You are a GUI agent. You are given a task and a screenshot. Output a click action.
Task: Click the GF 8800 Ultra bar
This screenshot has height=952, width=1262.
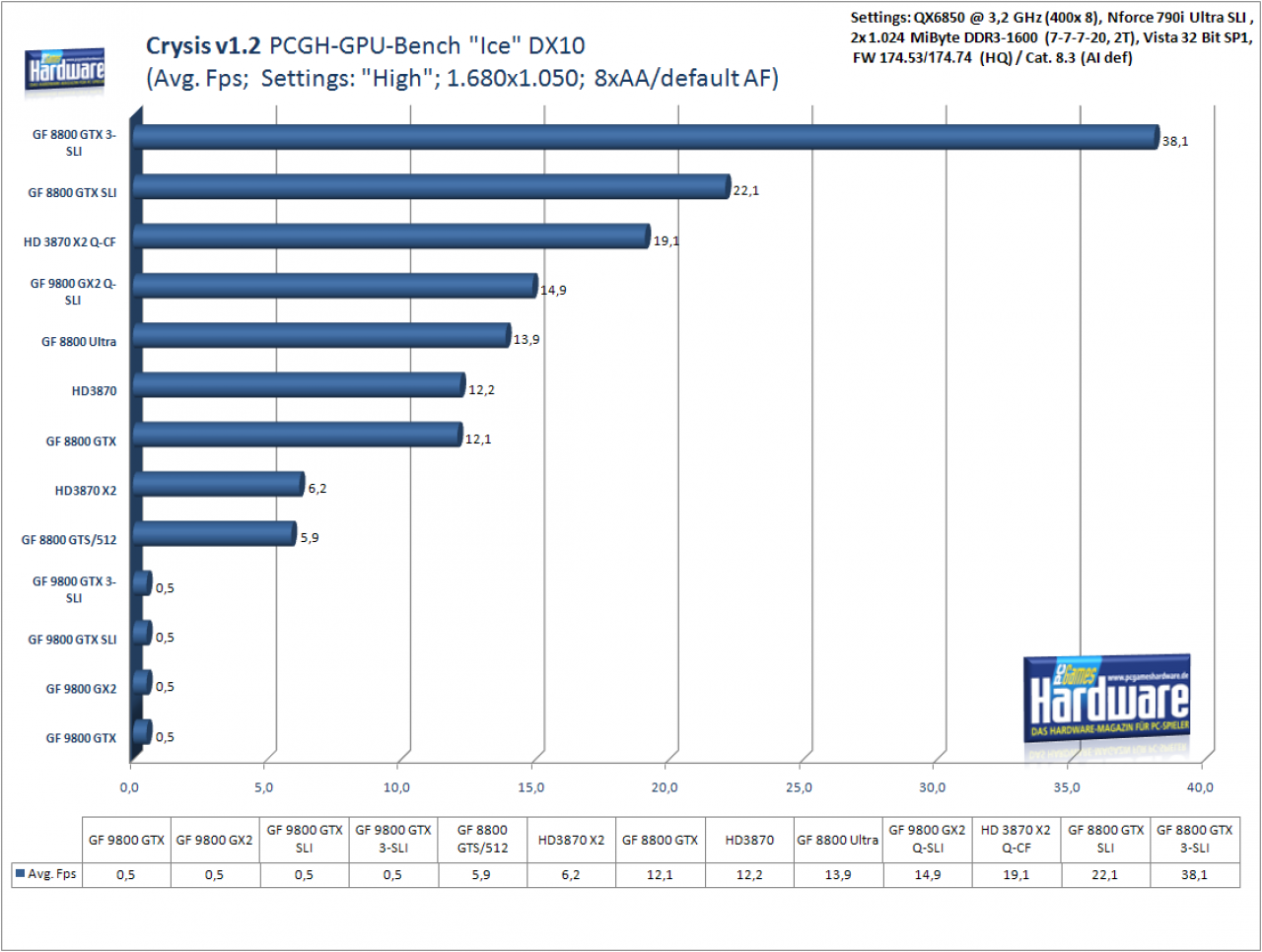pyautogui.click(x=321, y=335)
